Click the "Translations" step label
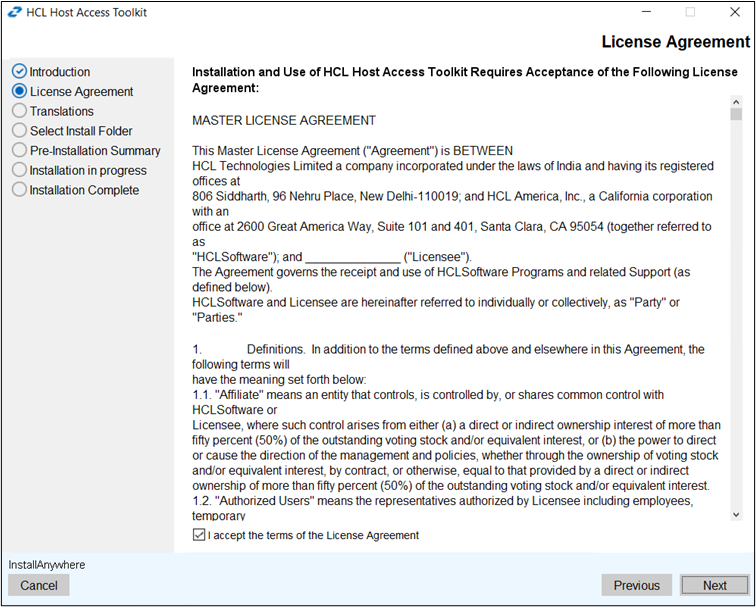756x607 pixels. click(x=62, y=111)
